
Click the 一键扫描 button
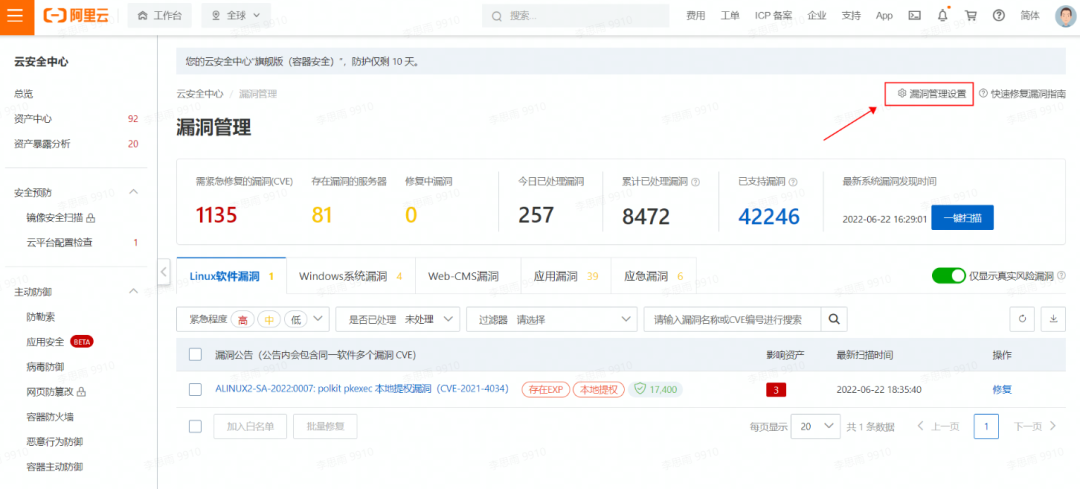[x=962, y=218]
